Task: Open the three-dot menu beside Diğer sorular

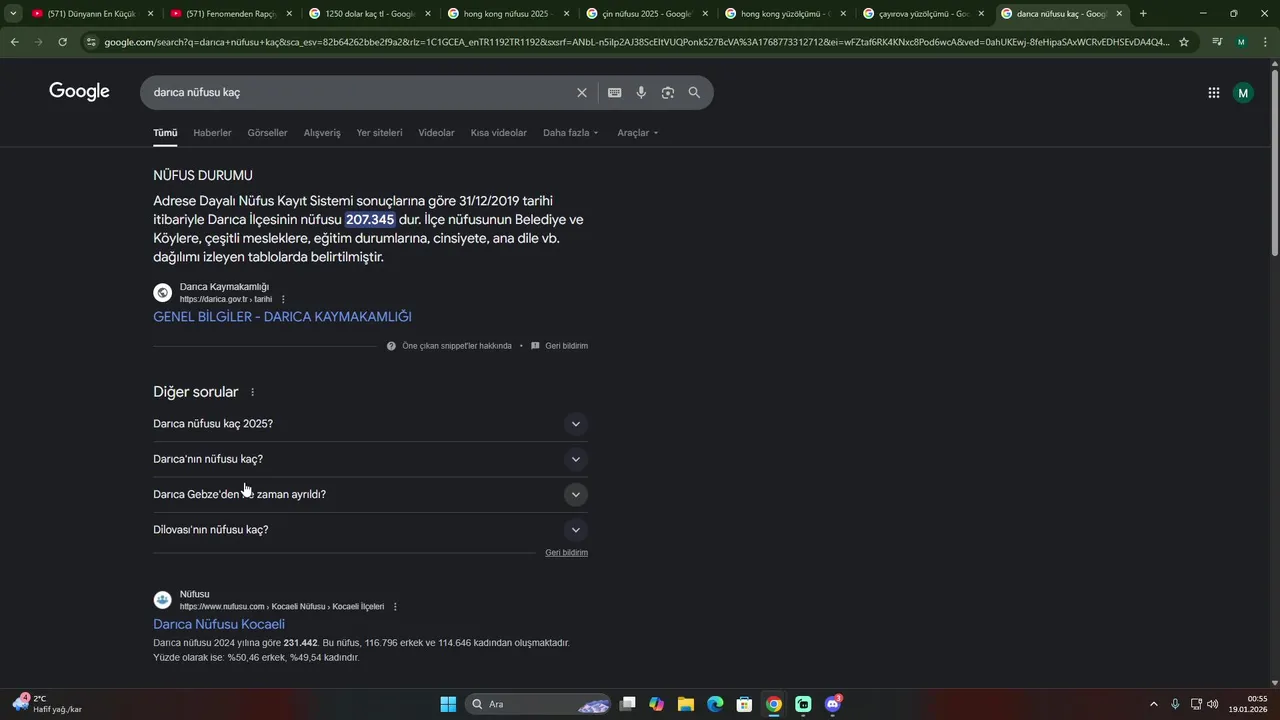Action: [x=252, y=393]
